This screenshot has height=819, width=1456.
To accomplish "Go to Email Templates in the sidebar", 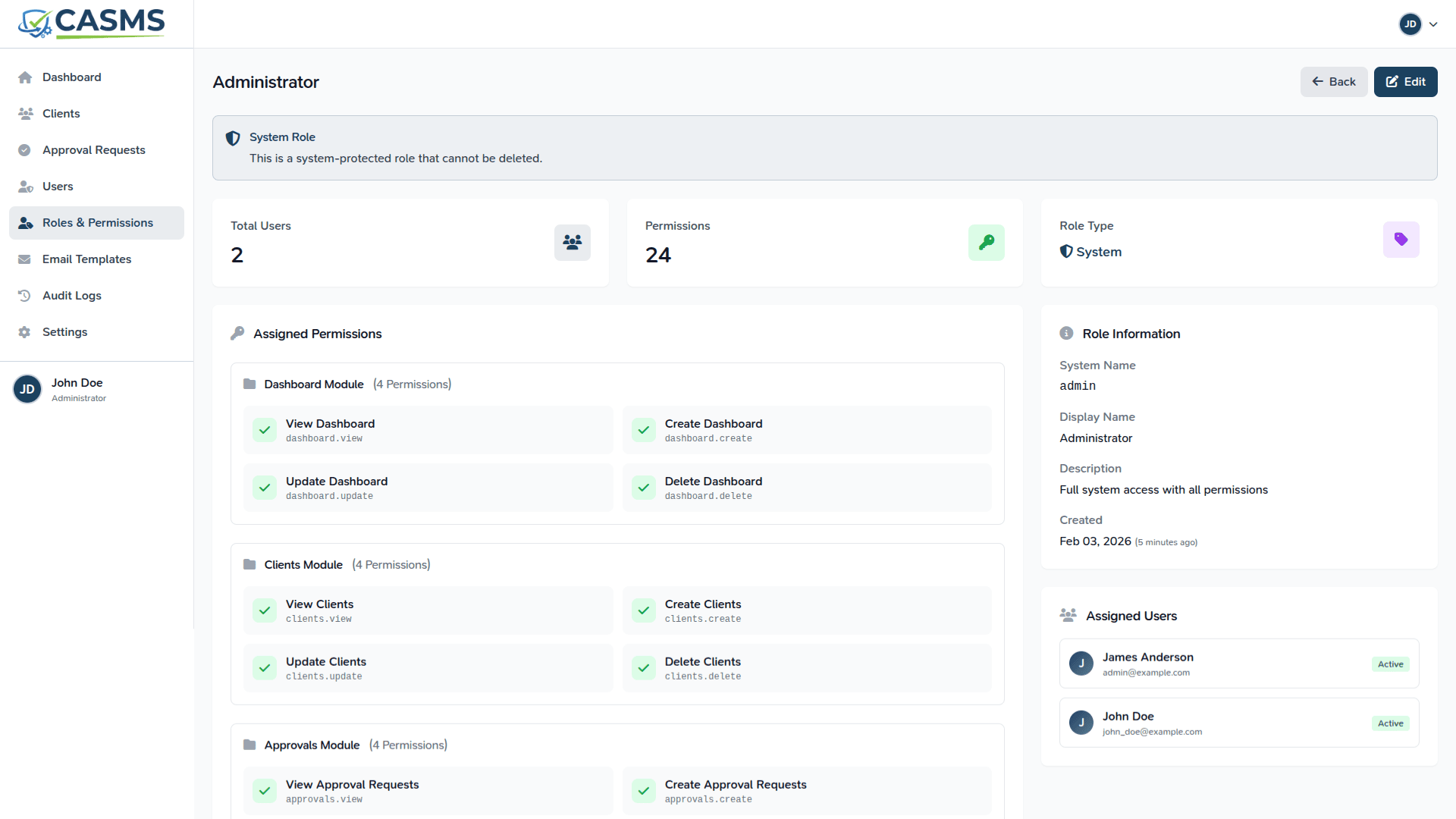I will (86, 259).
